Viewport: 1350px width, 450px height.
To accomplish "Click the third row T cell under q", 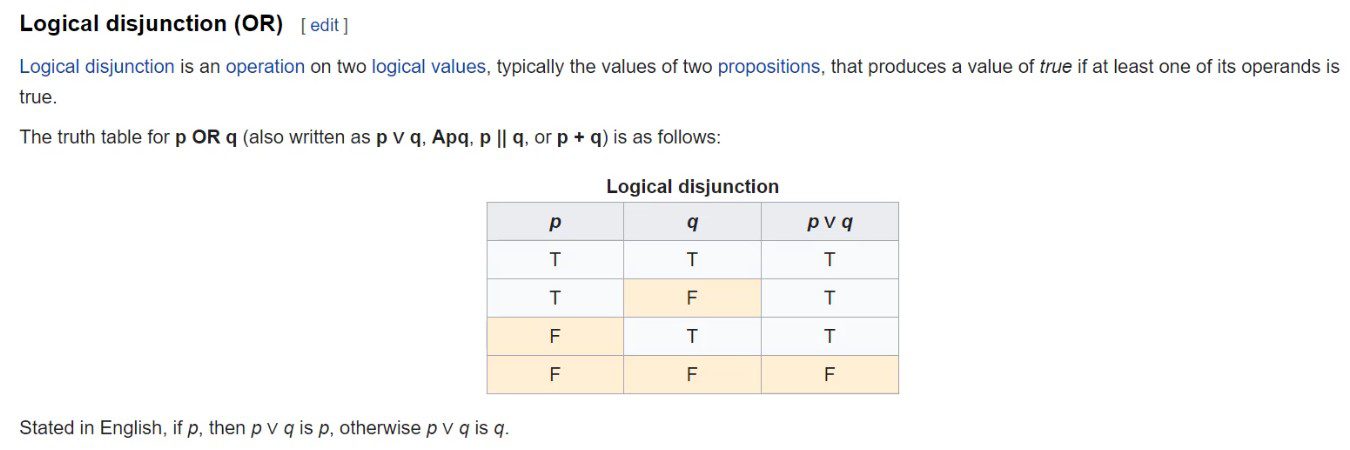I will click(x=692, y=336).
